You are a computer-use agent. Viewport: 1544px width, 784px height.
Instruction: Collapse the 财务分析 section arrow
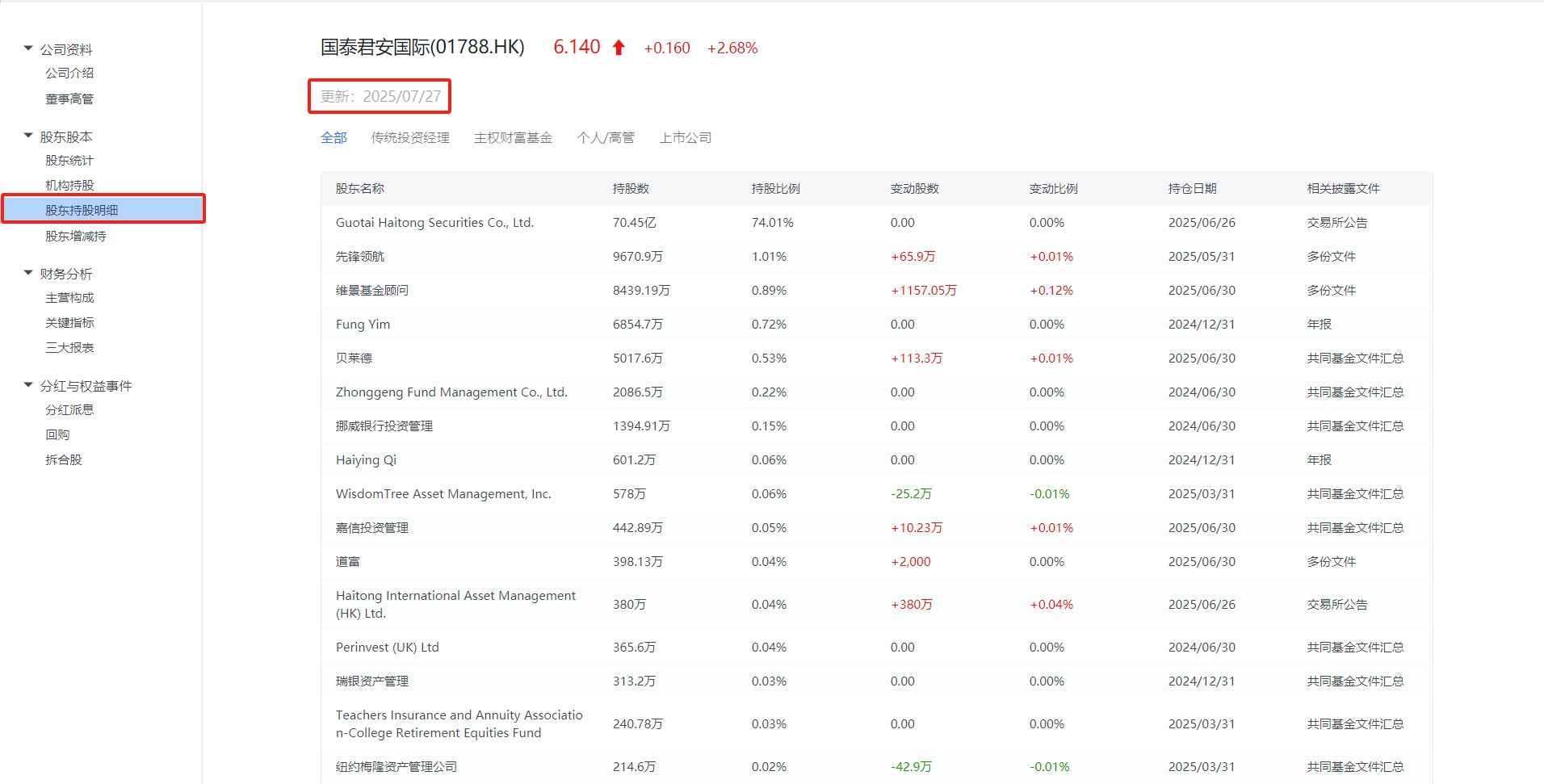click(x=28, y=273)
